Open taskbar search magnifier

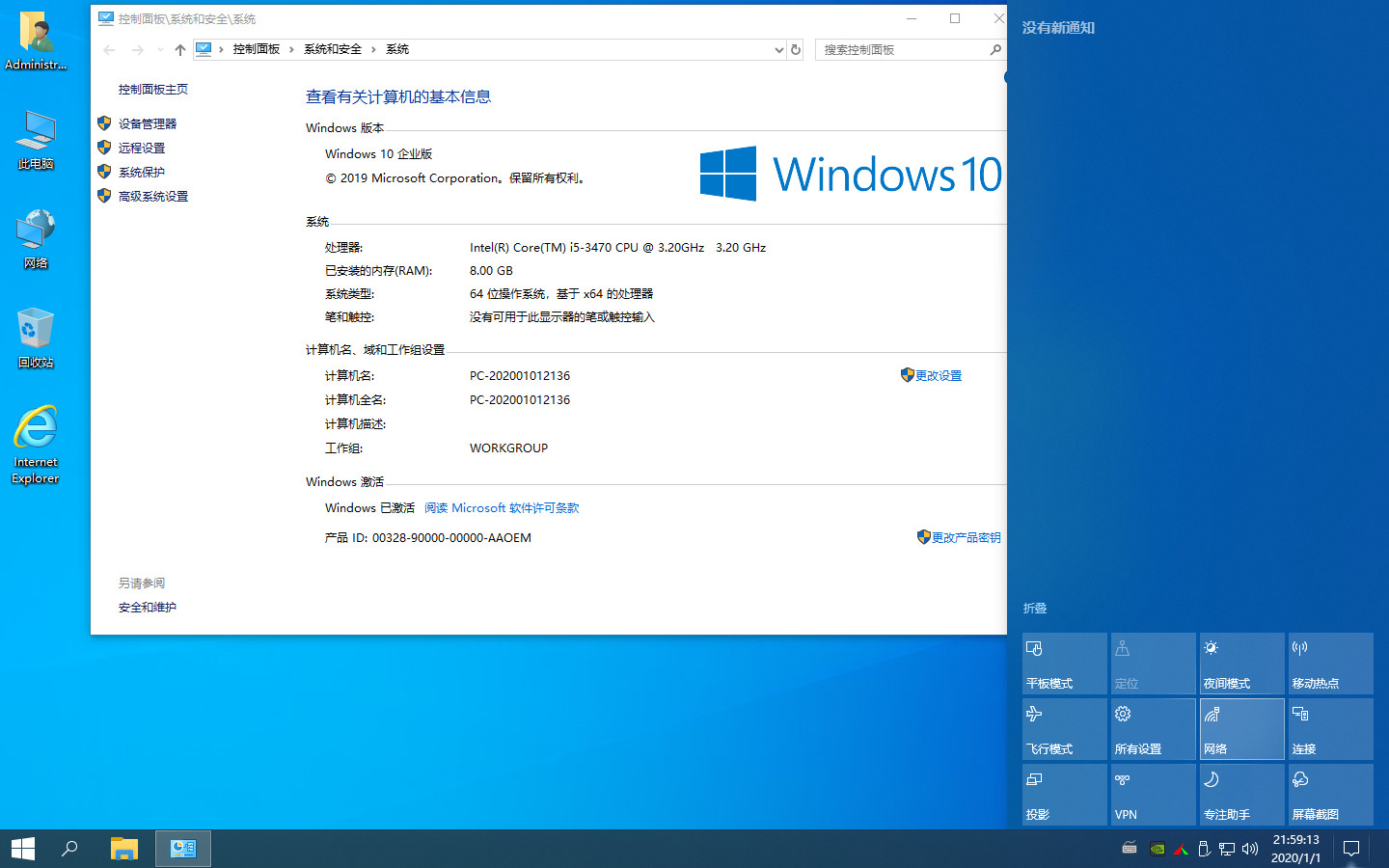point(69,849)
